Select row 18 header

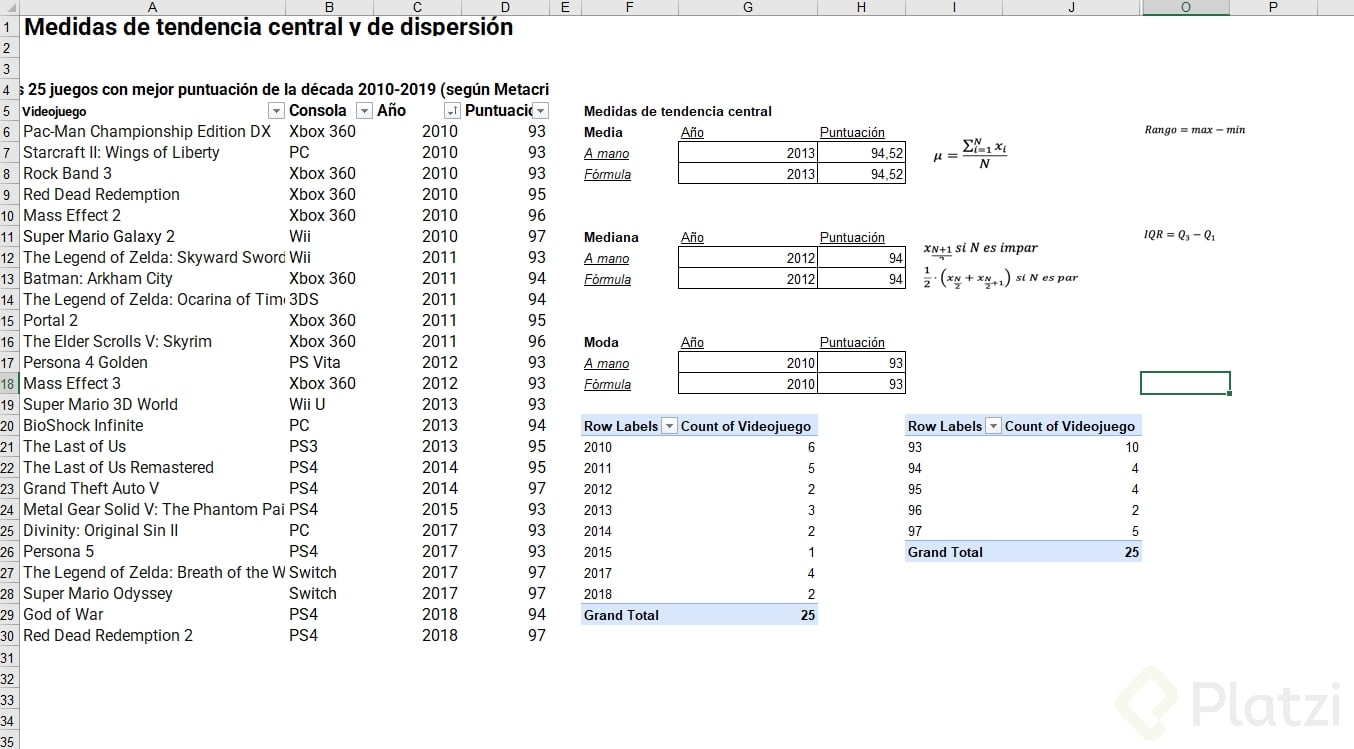pyautogui.click(x=8, y=383)
